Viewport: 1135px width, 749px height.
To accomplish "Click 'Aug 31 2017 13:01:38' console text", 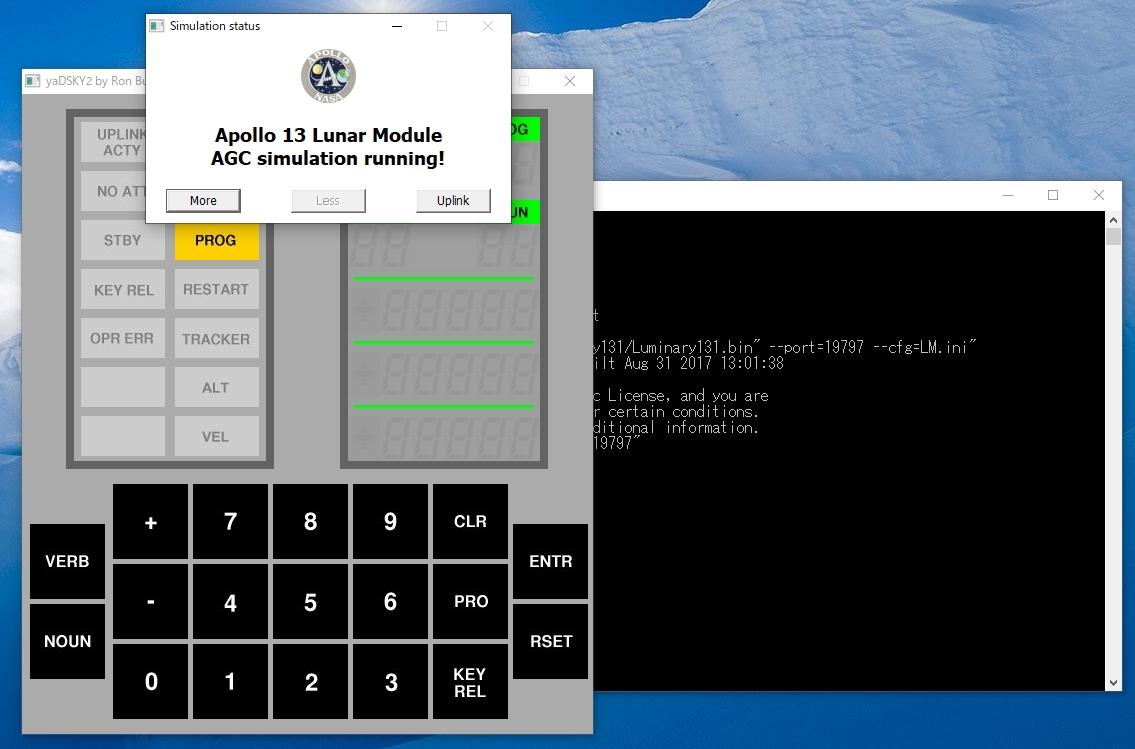I will pos(704,363).
